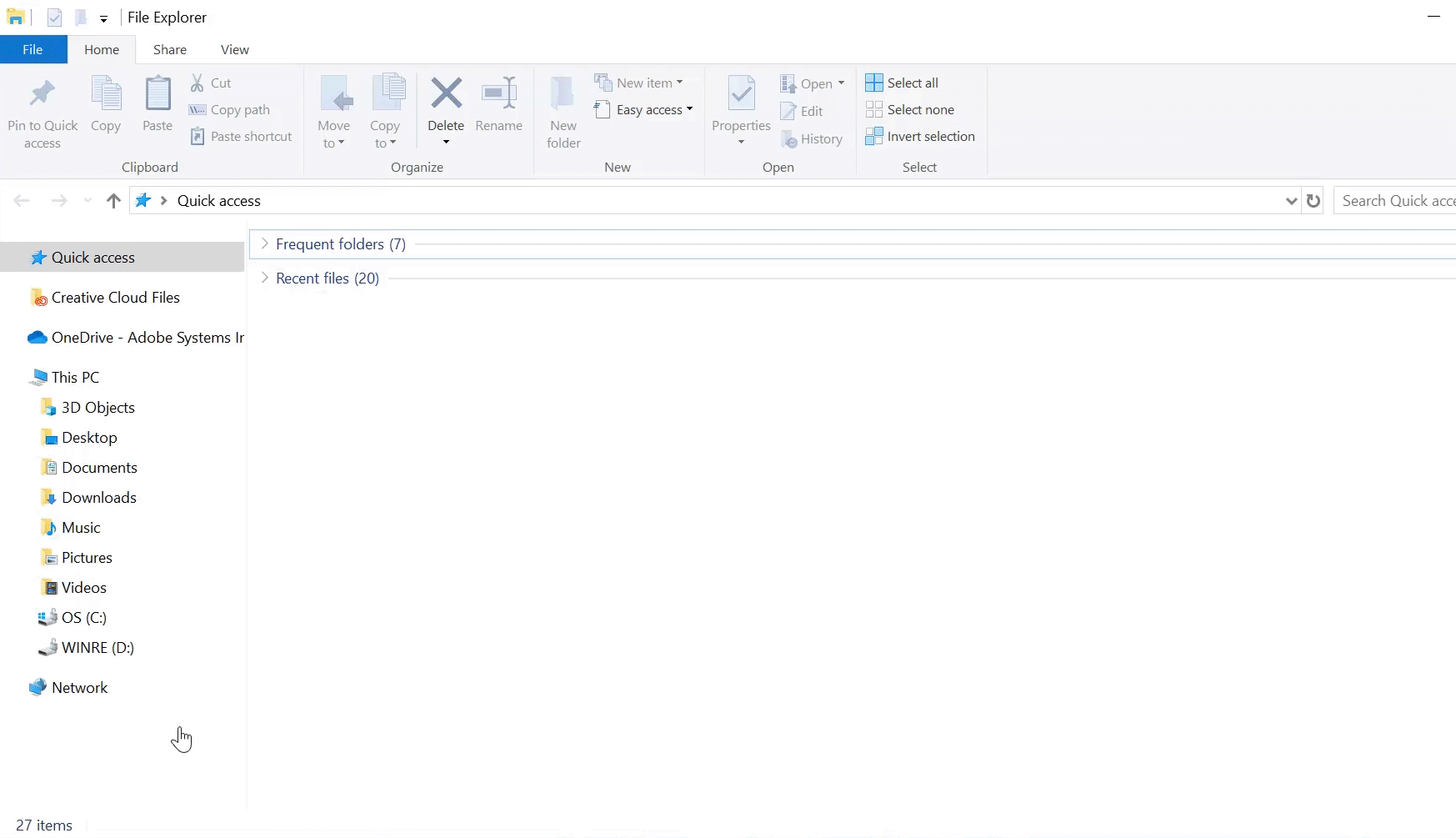Open the Delete options dropdown arrow
Viewport: 1456px width, 838px height.
446,143
